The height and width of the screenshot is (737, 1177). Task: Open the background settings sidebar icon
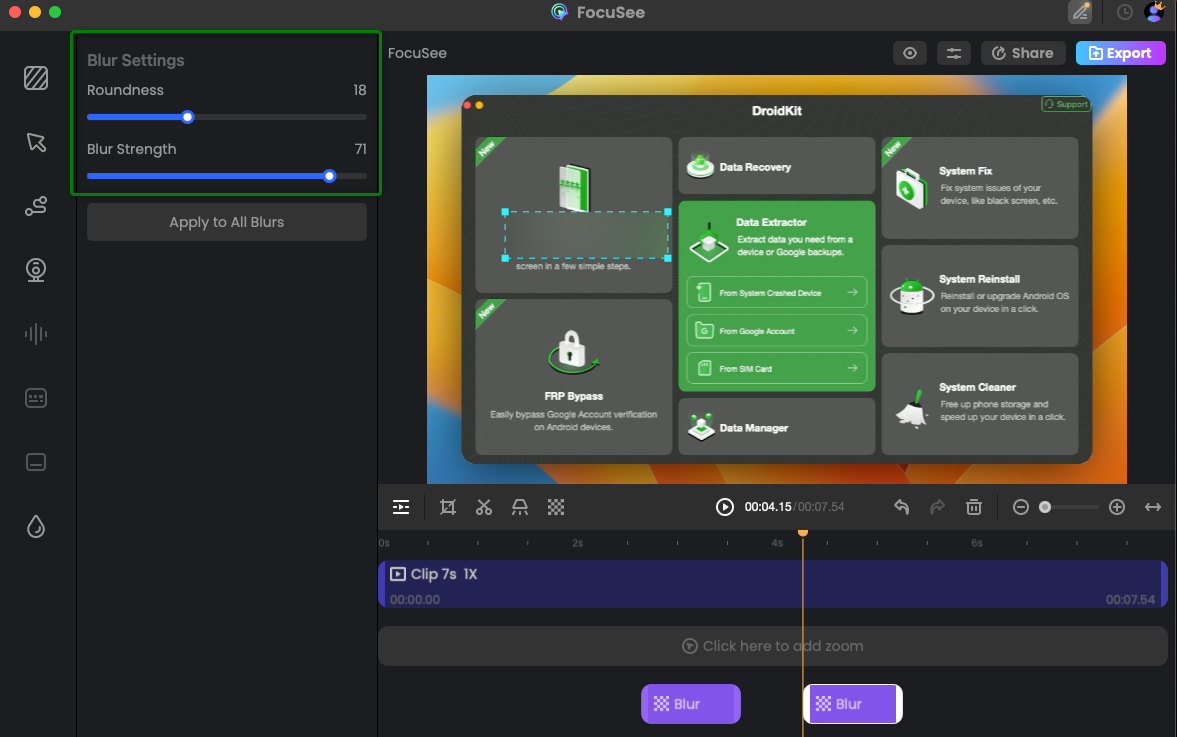point(36,78)
